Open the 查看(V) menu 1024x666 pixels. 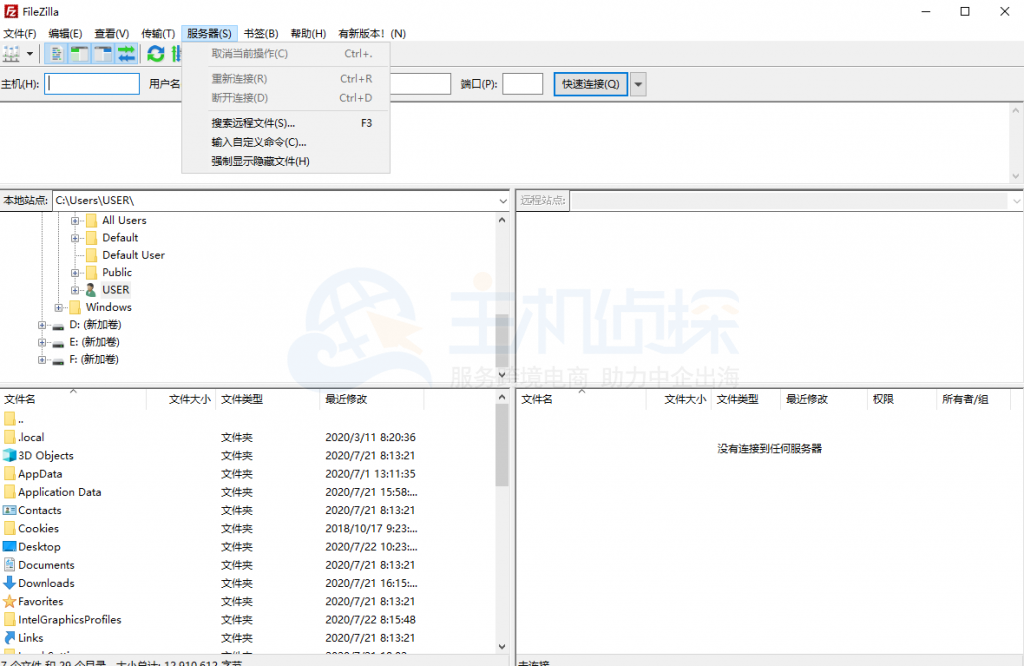pos(112,33)
